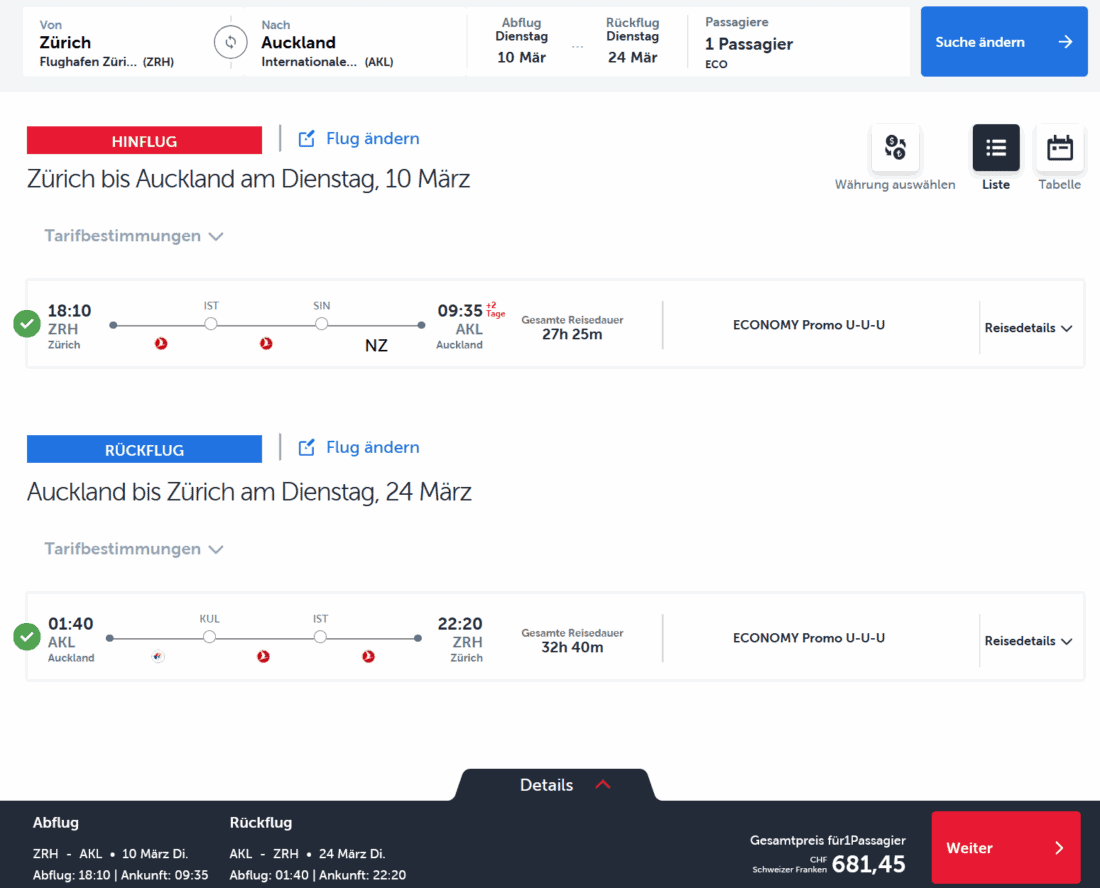Image resolution: width=1100 pixels, height=888 pixels.
Task: Open the currency selection icon
Action: pos(895,149)
